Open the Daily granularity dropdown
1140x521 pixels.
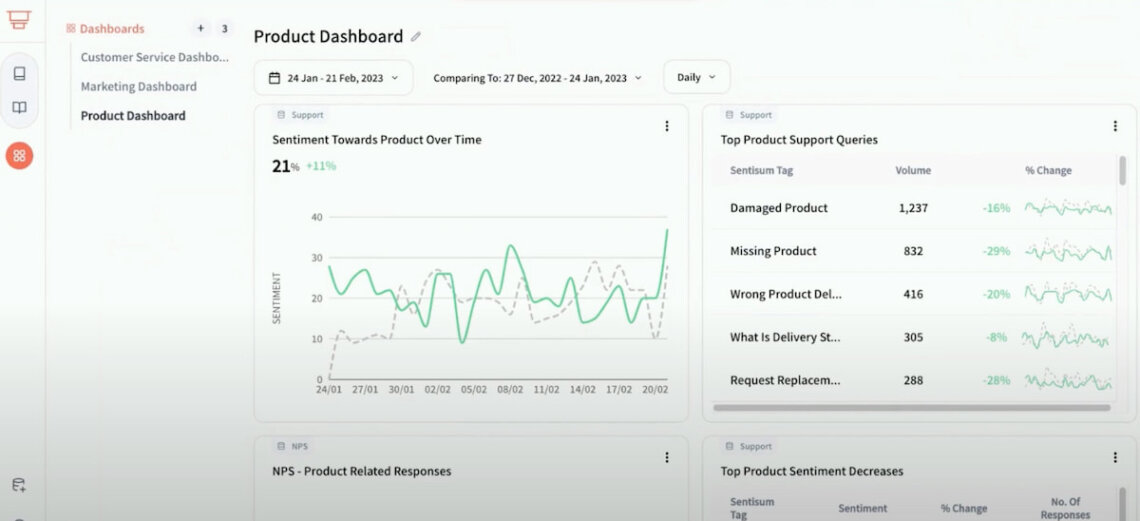697,77
